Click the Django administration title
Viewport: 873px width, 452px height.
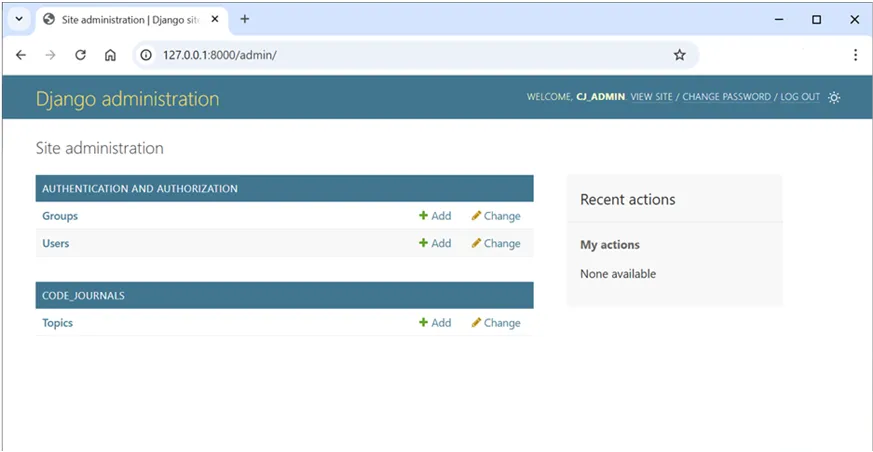pyautogui.click(x=127, y=99)
